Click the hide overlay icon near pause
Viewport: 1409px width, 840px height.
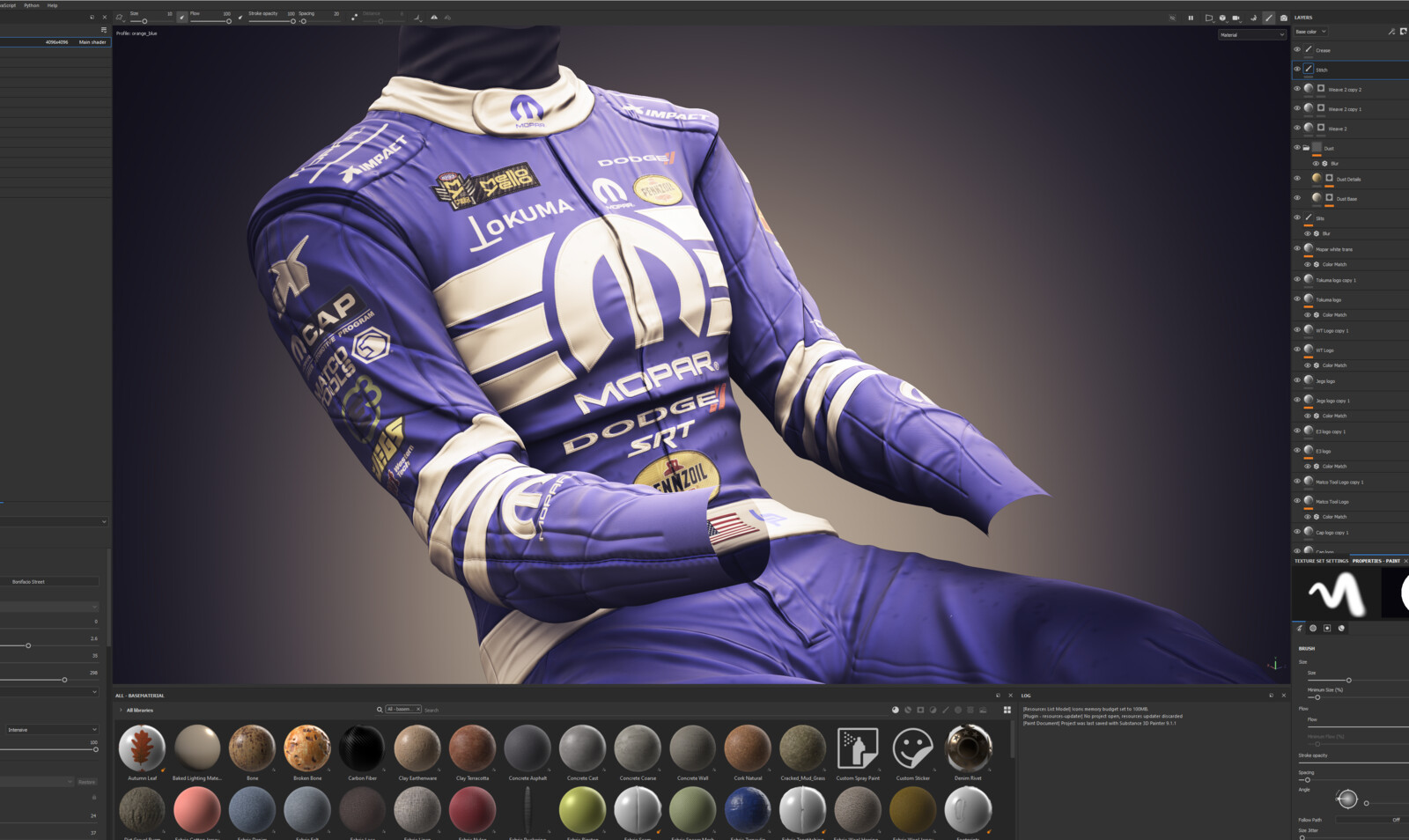pos(1172,18)
